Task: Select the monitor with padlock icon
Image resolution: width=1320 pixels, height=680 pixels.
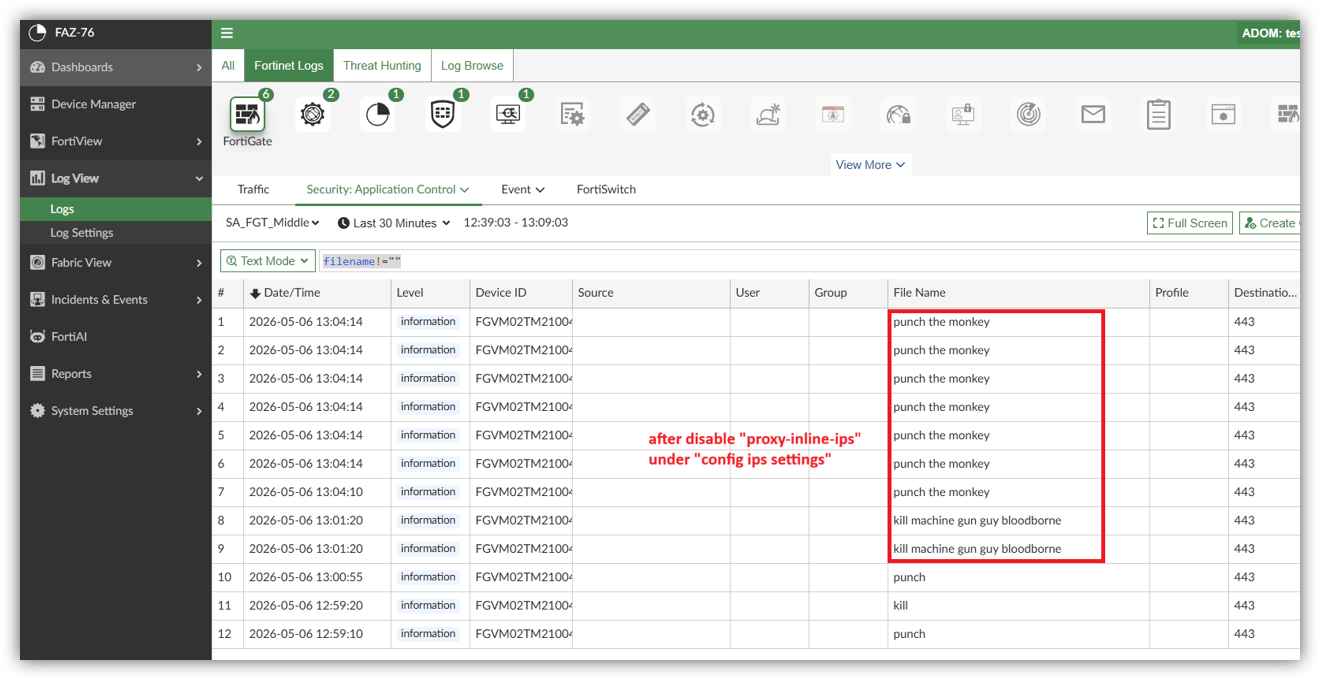Action: pos(963,115)
